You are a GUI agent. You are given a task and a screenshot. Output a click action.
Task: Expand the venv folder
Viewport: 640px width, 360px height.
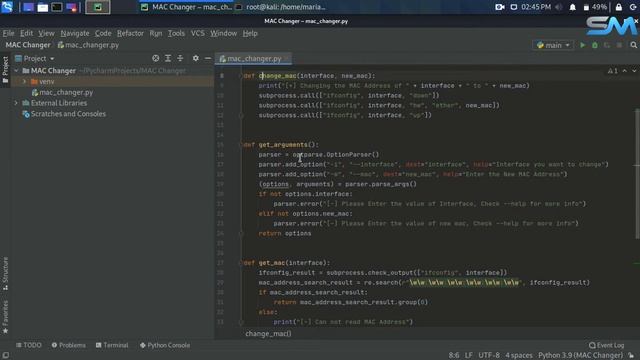24,82
